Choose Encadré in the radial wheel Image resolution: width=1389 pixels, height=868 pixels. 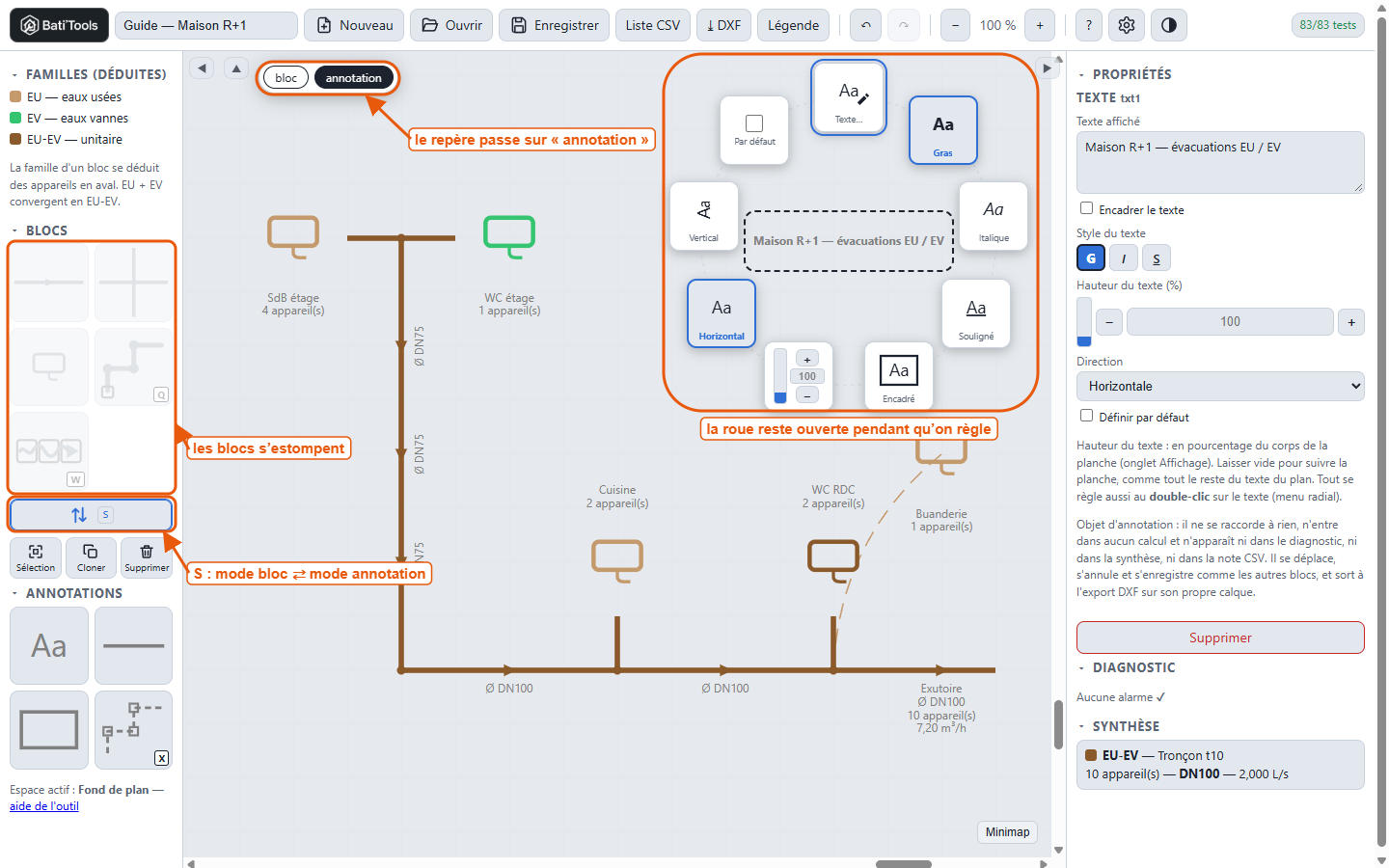point(899,376)
